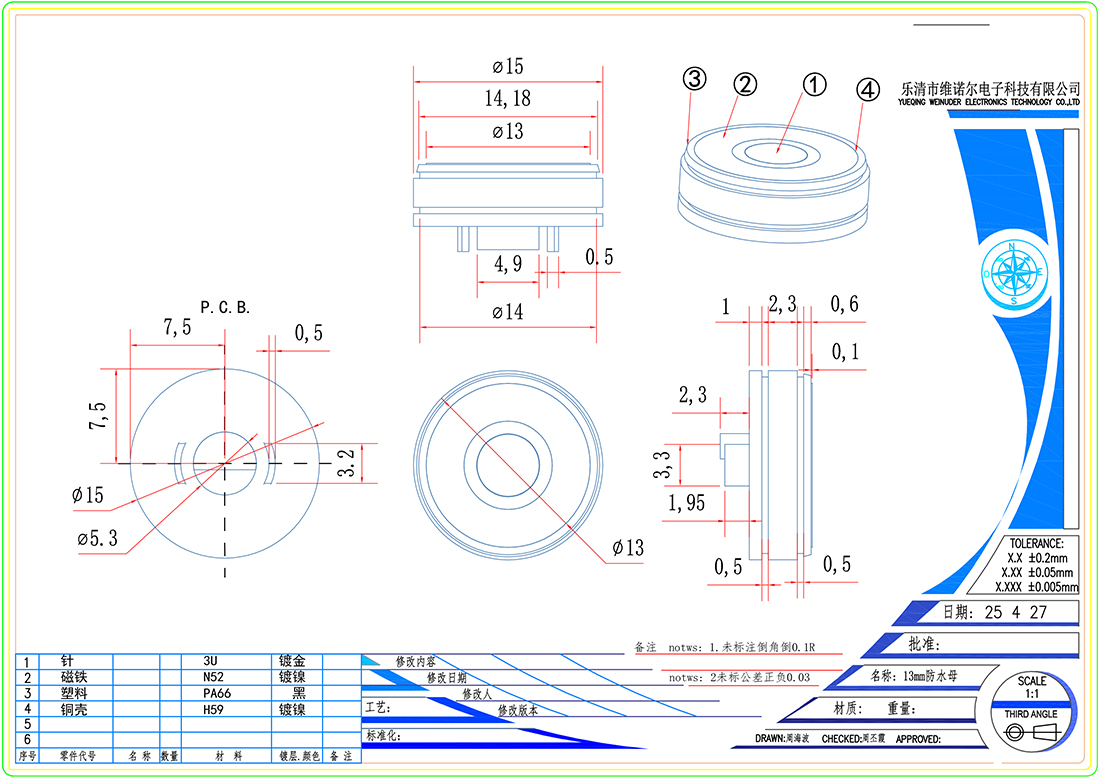The image size is (1100, 778).
Task: Click the compass rose logo
Action: click(x=1013, y=272)
